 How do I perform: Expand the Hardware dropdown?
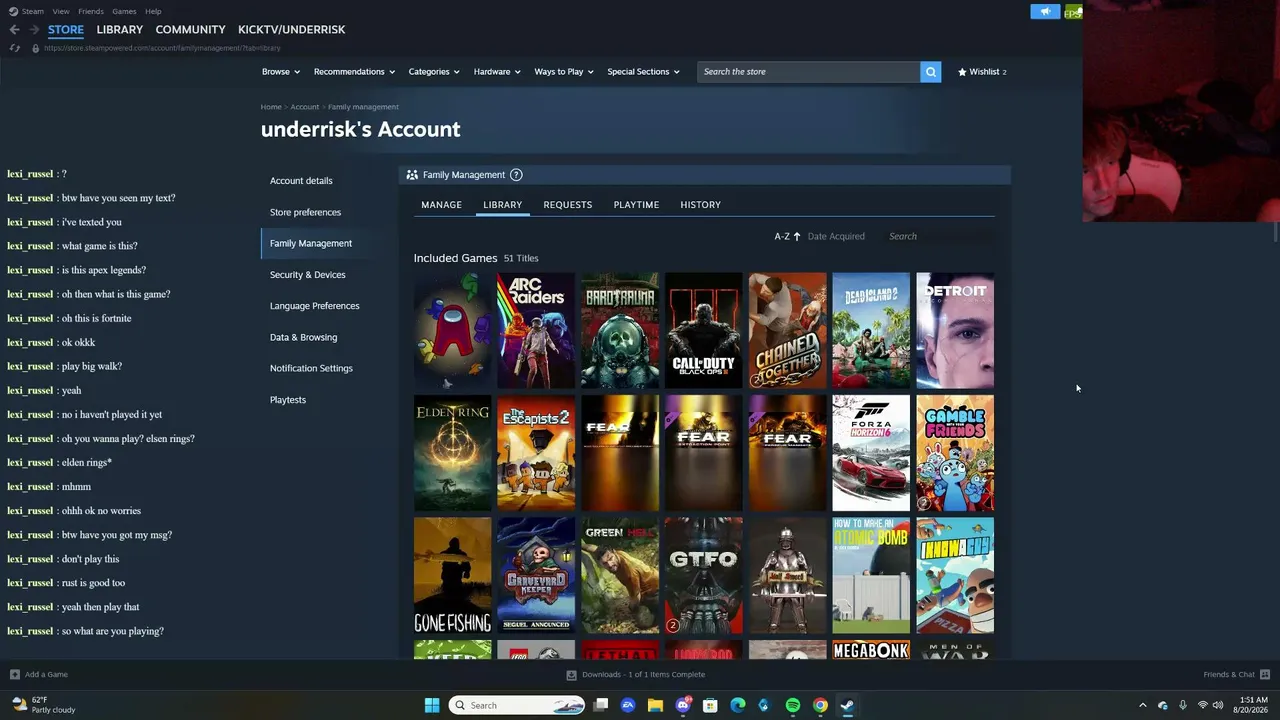pos(497,72)
